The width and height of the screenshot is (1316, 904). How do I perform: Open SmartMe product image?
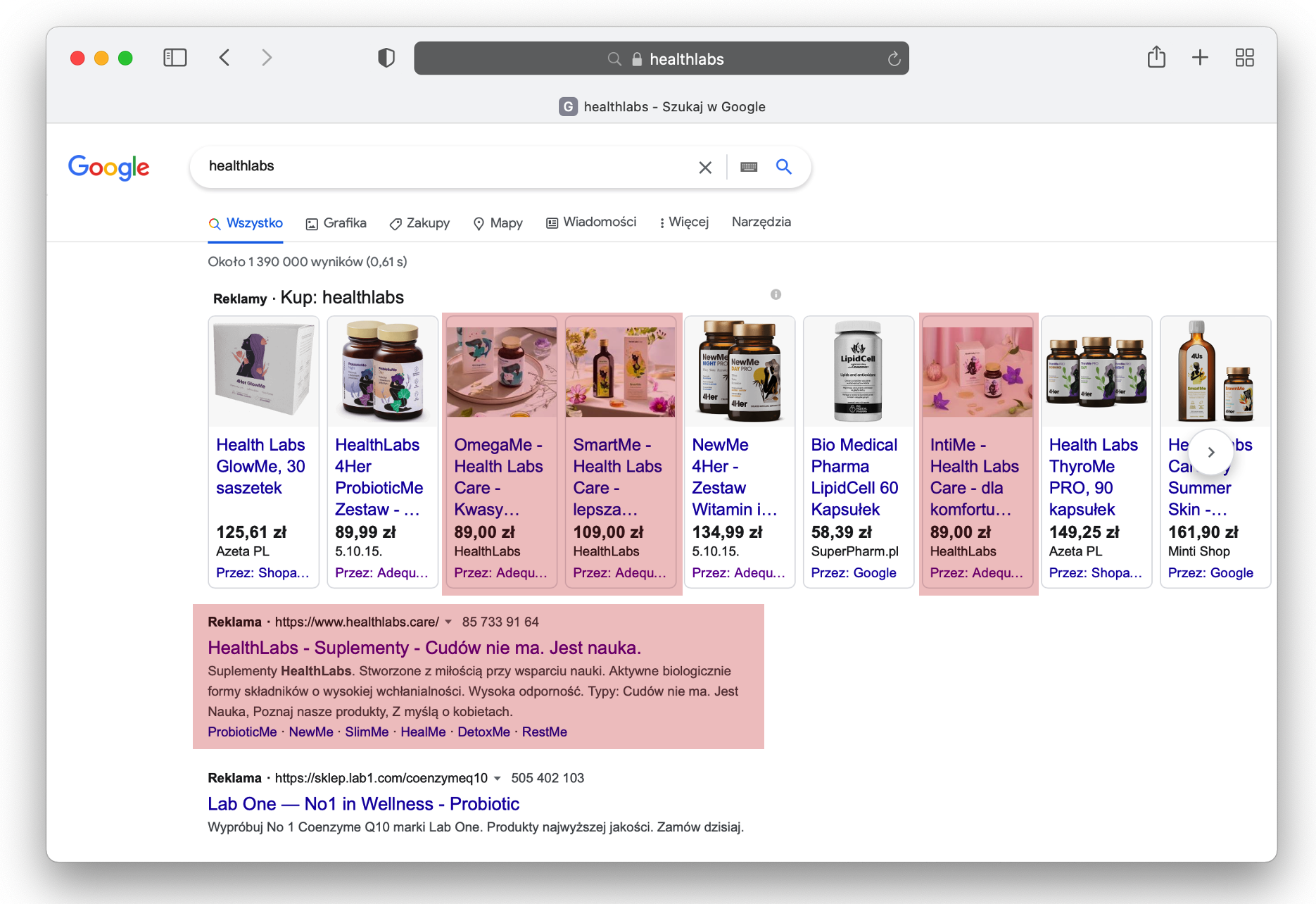(620, 372)
